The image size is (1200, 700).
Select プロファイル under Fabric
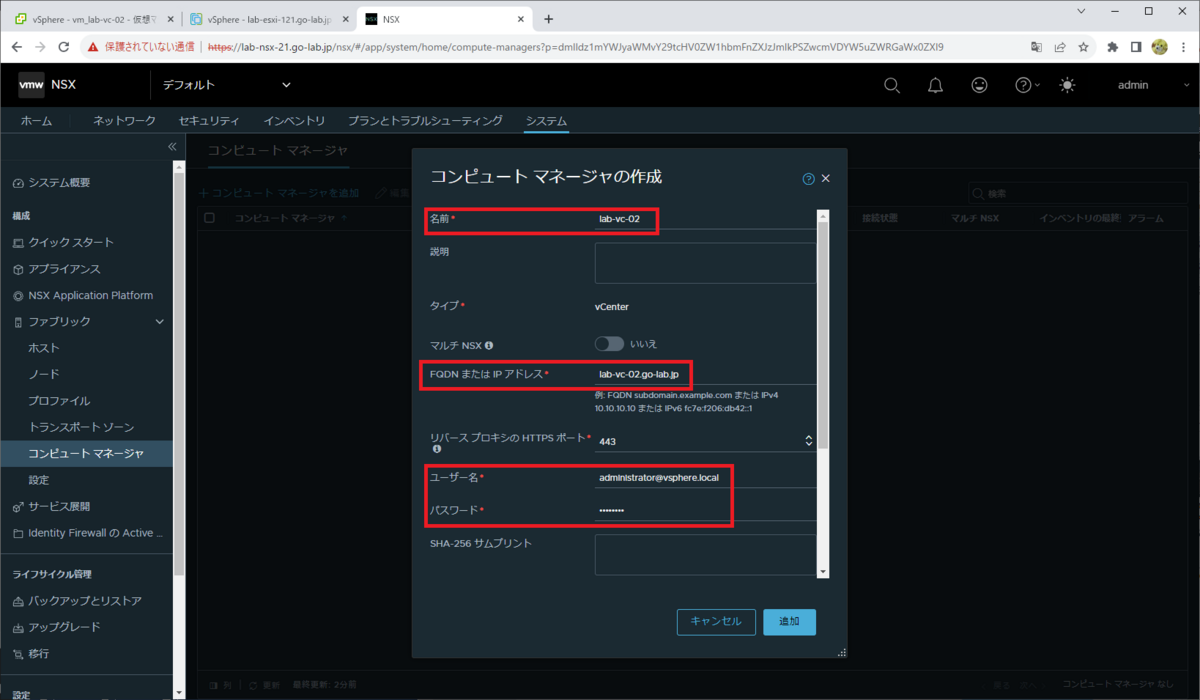point(59,401)
